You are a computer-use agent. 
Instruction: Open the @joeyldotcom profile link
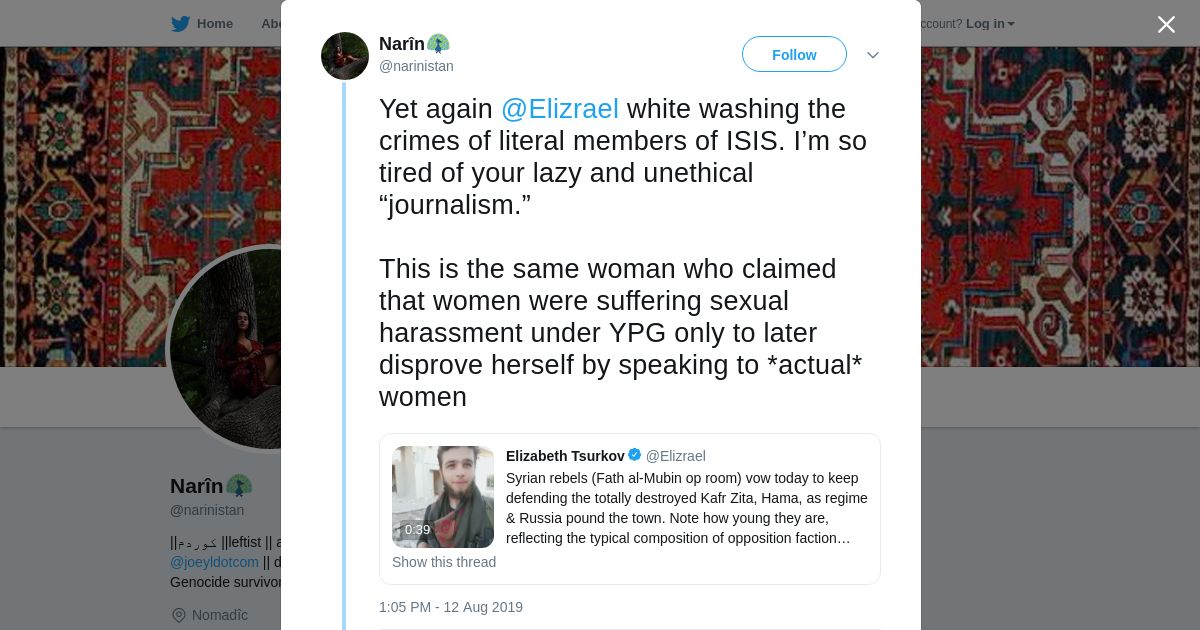coord(214,562)
